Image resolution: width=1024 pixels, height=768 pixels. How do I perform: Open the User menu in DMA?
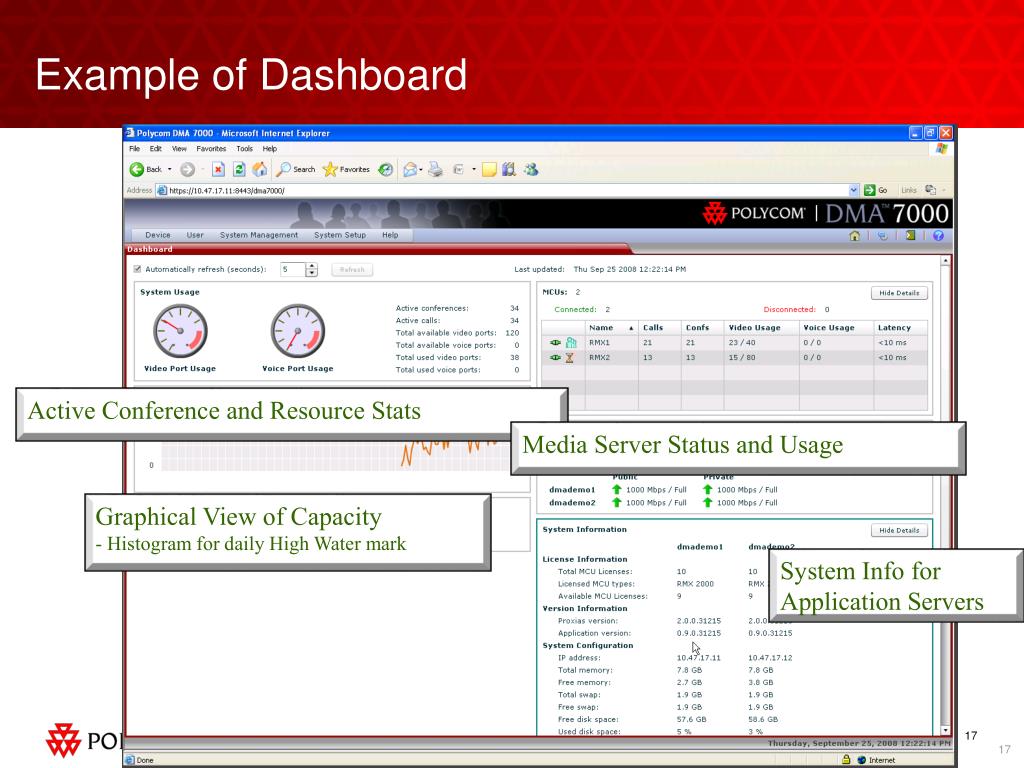[195, 235]
